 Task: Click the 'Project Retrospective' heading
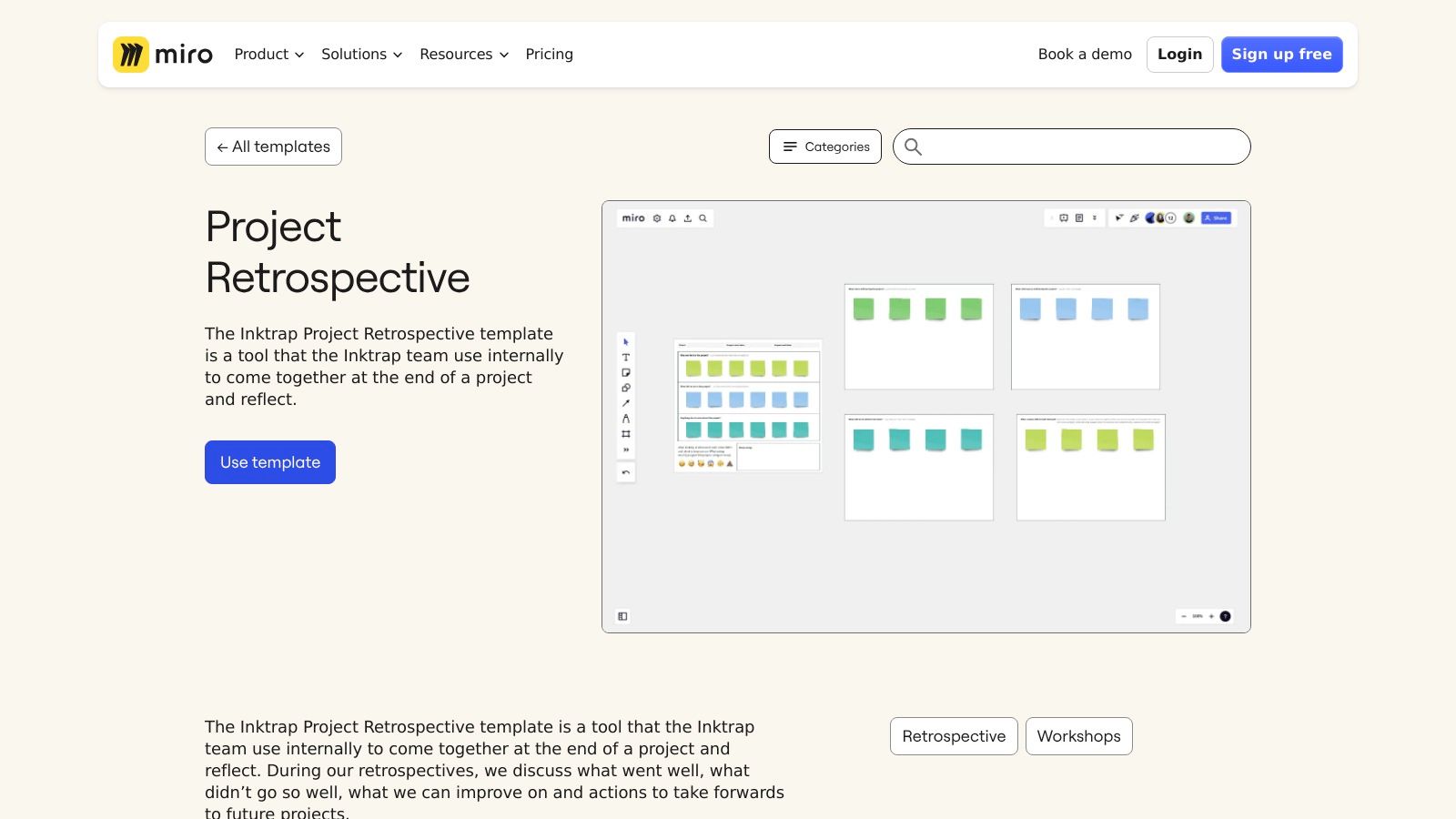point(338,252)
